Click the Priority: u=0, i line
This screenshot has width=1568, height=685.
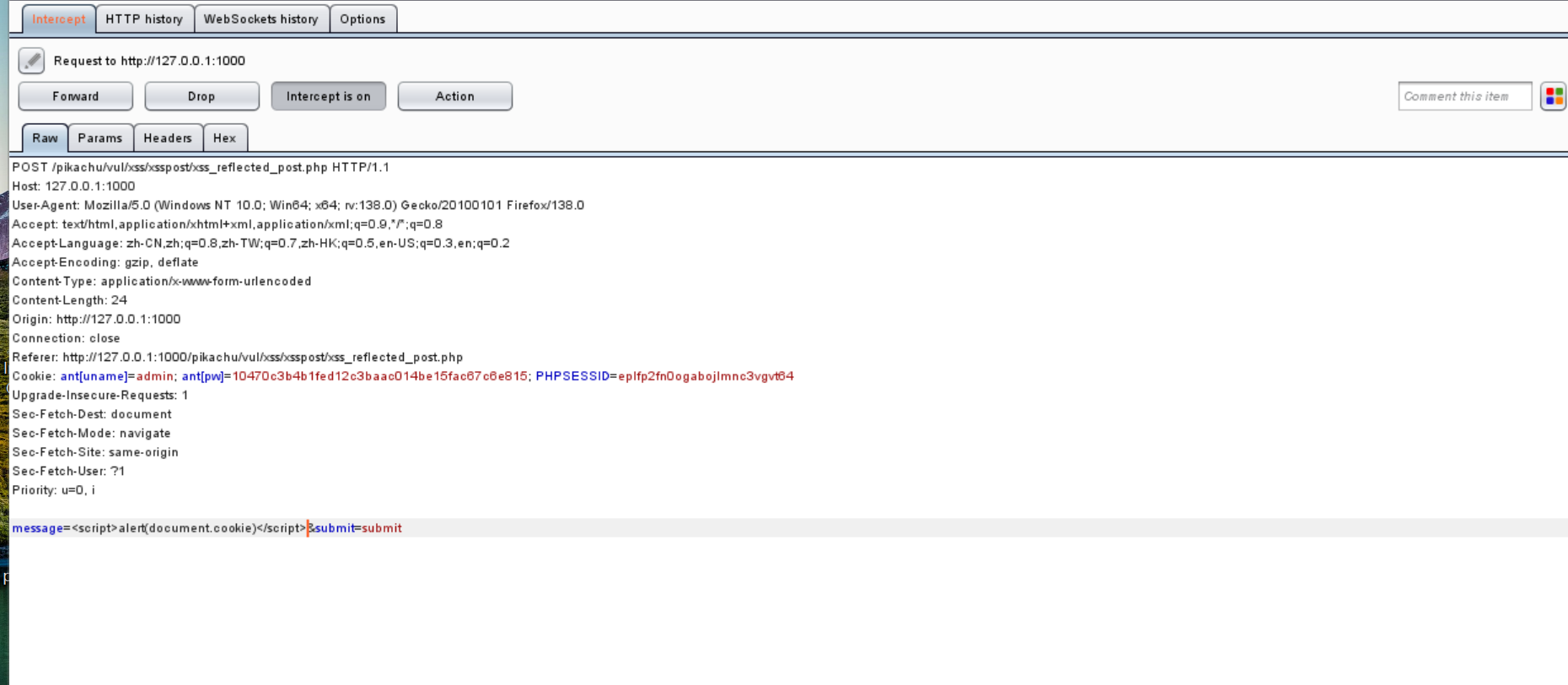[54, 490]
